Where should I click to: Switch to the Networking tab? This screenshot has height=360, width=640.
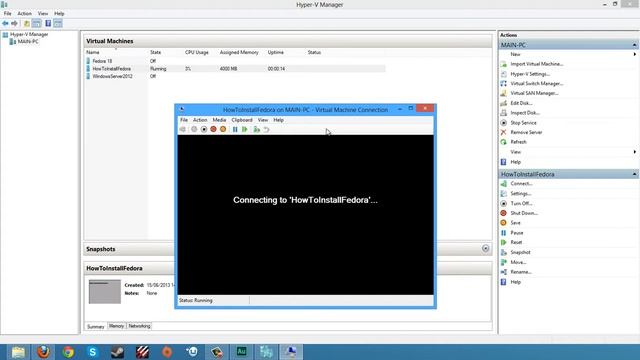click(139, 326)
